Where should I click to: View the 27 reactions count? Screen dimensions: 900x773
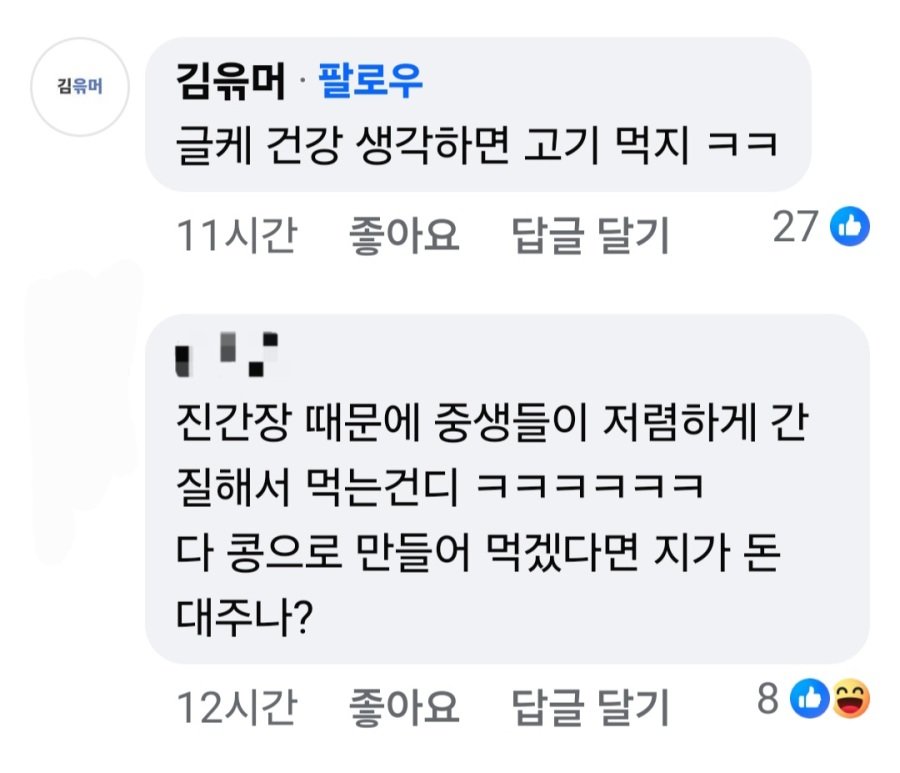click(795, 228)
